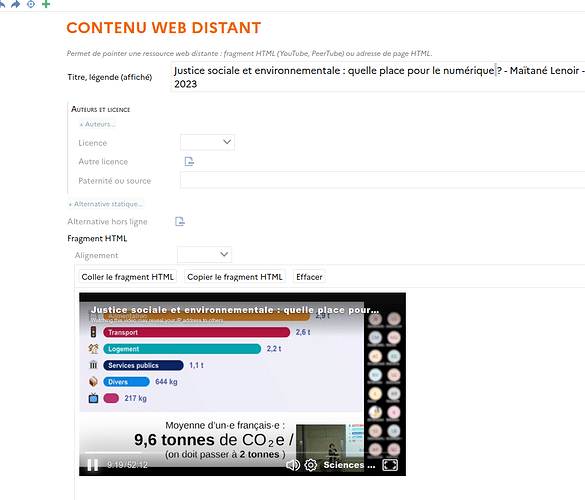Click the blue redo arrow icon
This screenshot has height=500, width=585.
pyautogui.click(x=16, y=4)
